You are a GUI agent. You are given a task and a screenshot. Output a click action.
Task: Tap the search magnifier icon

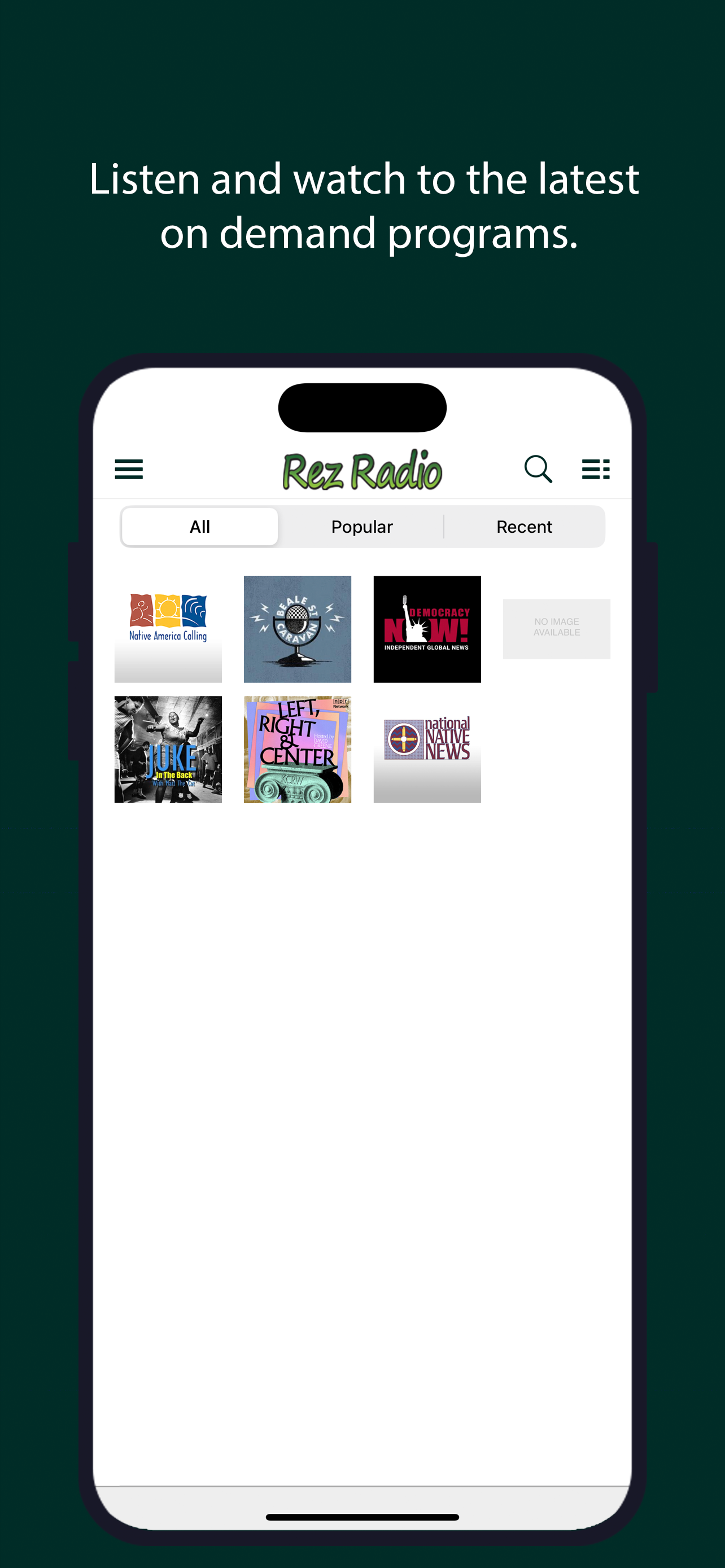(x=538, y=468)
